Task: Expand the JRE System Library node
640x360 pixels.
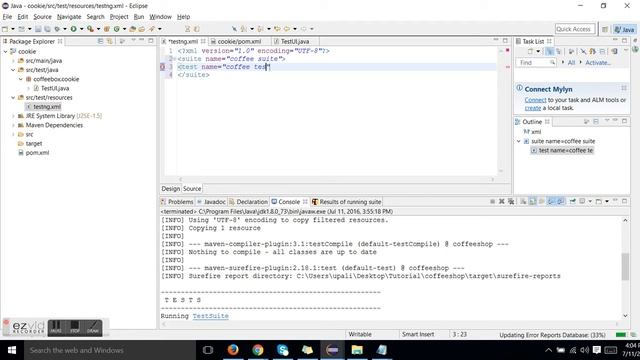Action: click(x=13, y=116)
